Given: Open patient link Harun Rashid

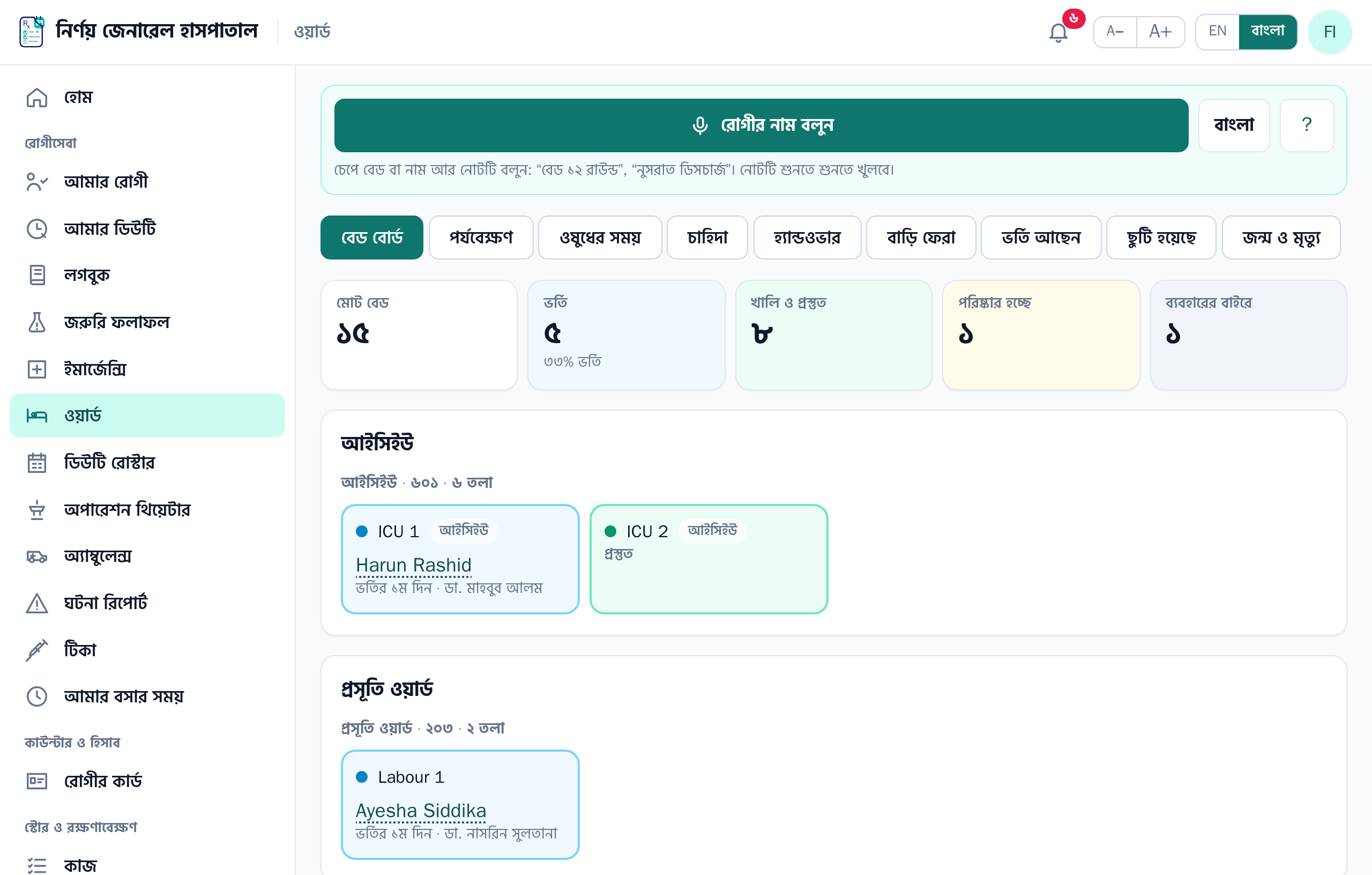Looking at the screenshot, I should click(413, 565).
